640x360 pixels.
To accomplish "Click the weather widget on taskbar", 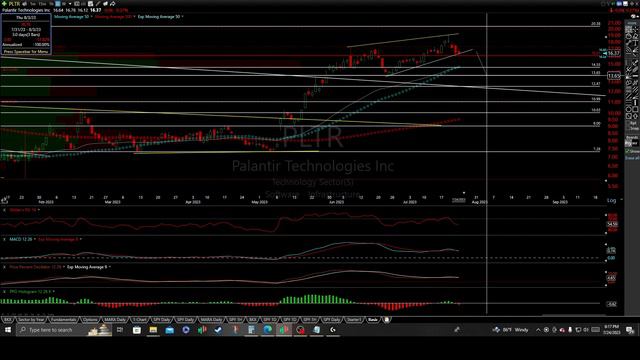I will point(511,329).
